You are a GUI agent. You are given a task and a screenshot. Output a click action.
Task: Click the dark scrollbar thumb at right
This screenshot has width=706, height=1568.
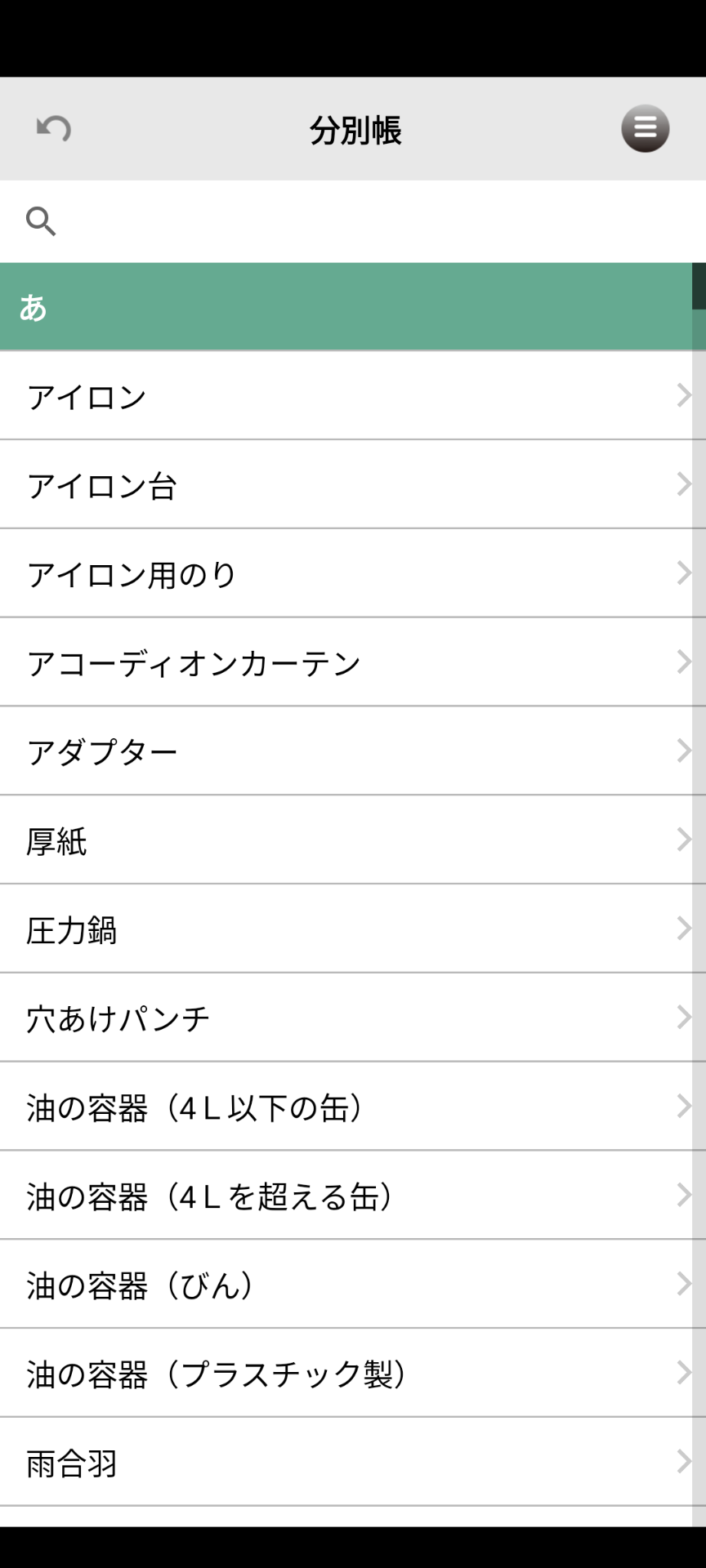tap(699, 286)
